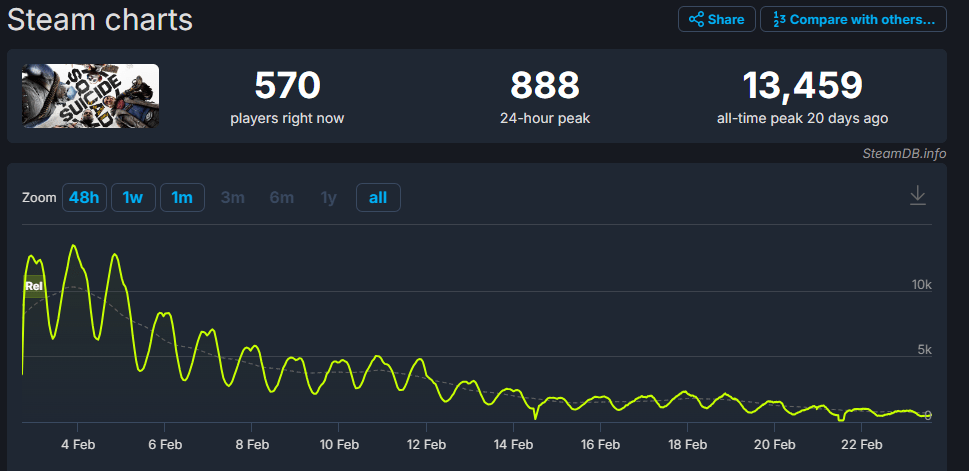Click the Rel release marker on chart
969x471 pixels.
[33, 286]
